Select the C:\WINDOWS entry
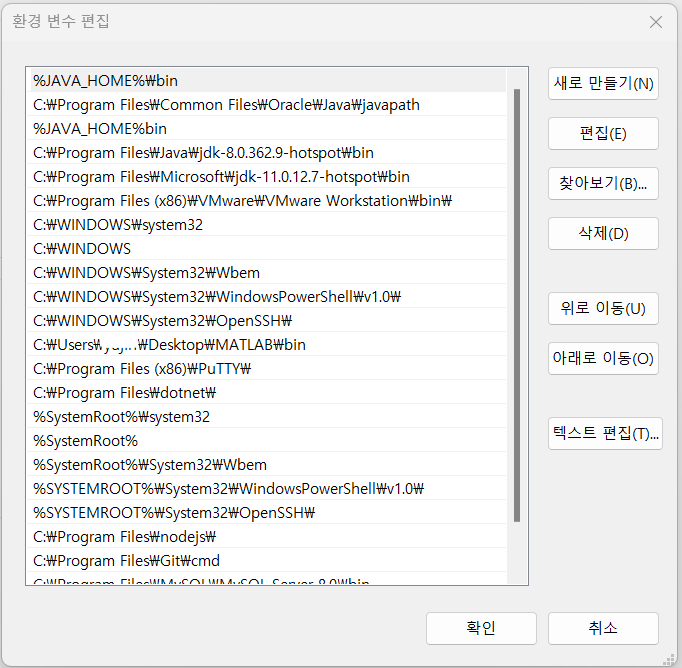Viewport: 682px width, 668px height. [x=267, y=249]
